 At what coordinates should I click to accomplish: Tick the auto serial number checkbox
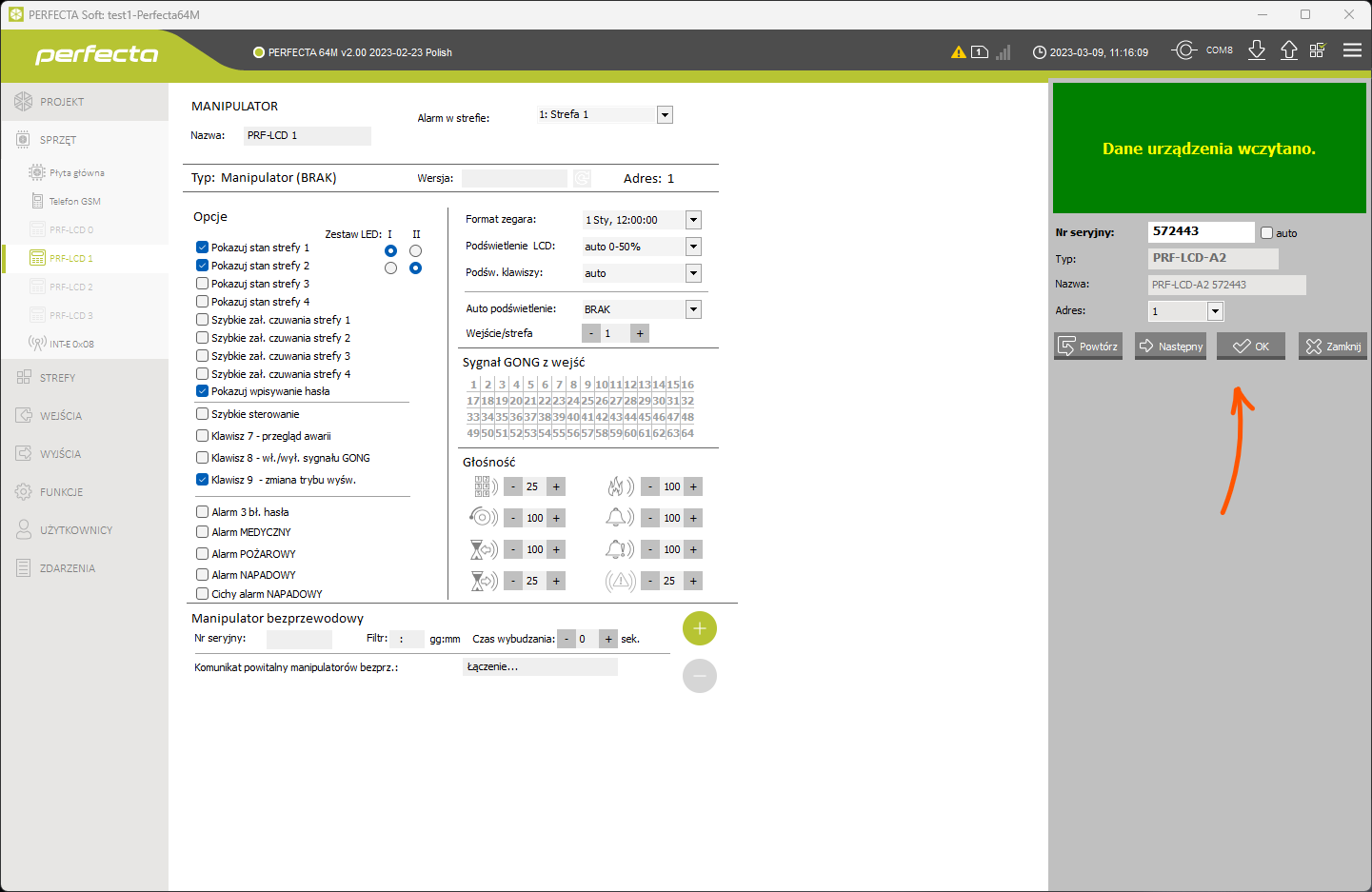coord(1266,233)
